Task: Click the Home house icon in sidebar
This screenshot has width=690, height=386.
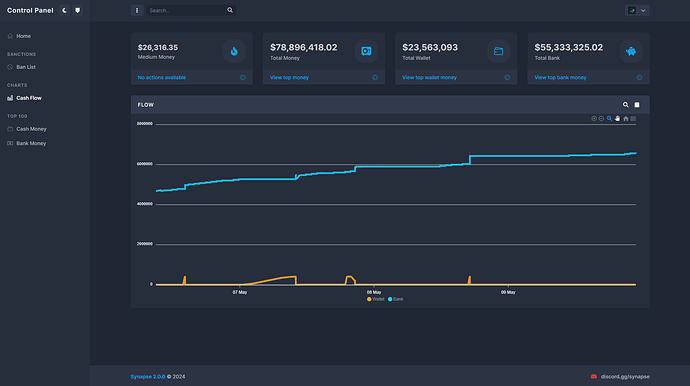Action: [10, 36]
